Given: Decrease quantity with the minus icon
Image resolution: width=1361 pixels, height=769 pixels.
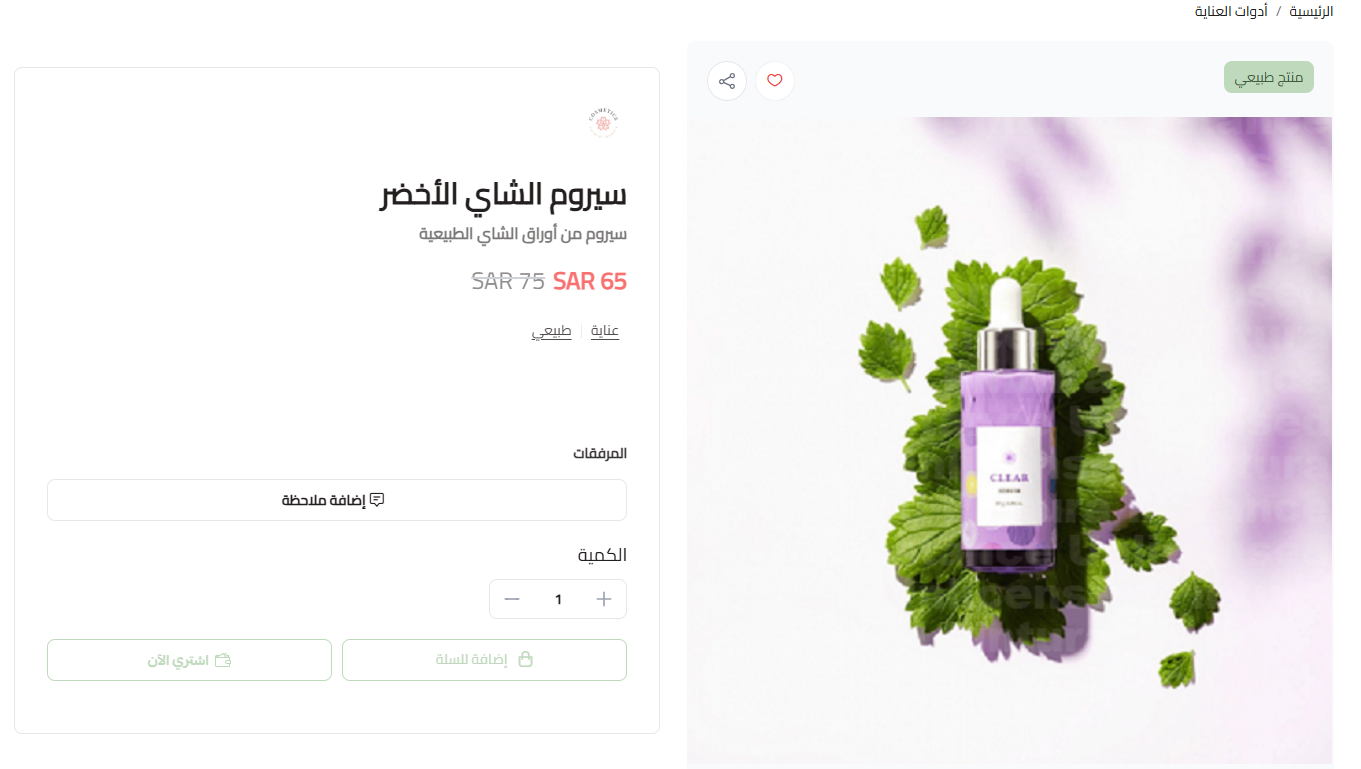Looking at the screenshot, I should pyautogui.click(x=512, y=599).
